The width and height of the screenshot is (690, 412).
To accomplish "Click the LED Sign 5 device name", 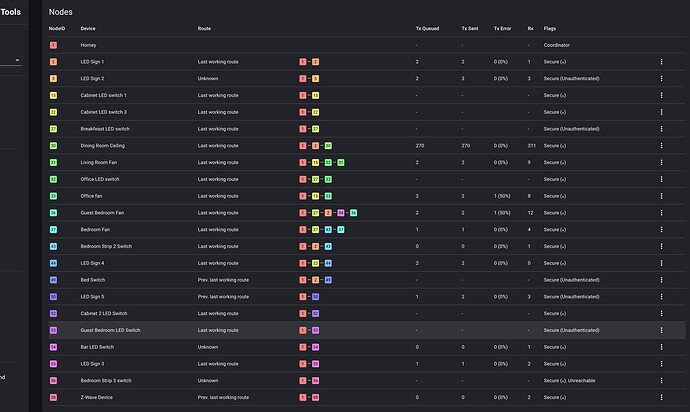I will click(x=92, y=297).
